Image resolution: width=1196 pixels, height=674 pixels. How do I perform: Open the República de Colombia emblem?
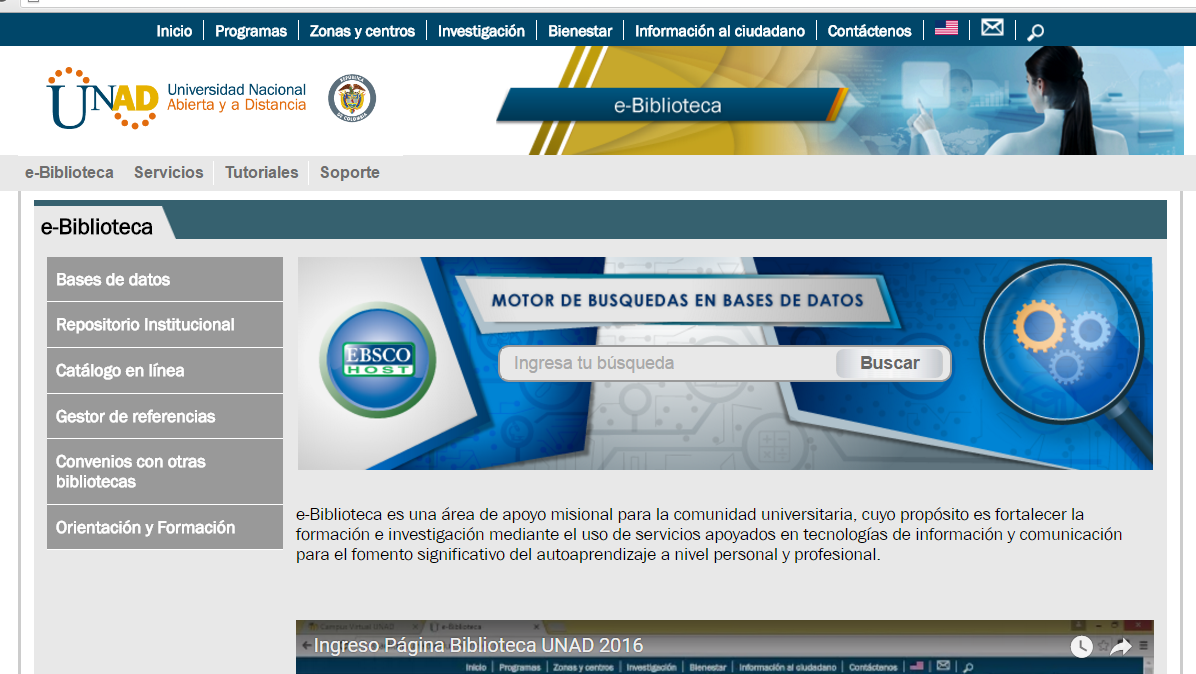click(352, 98)
